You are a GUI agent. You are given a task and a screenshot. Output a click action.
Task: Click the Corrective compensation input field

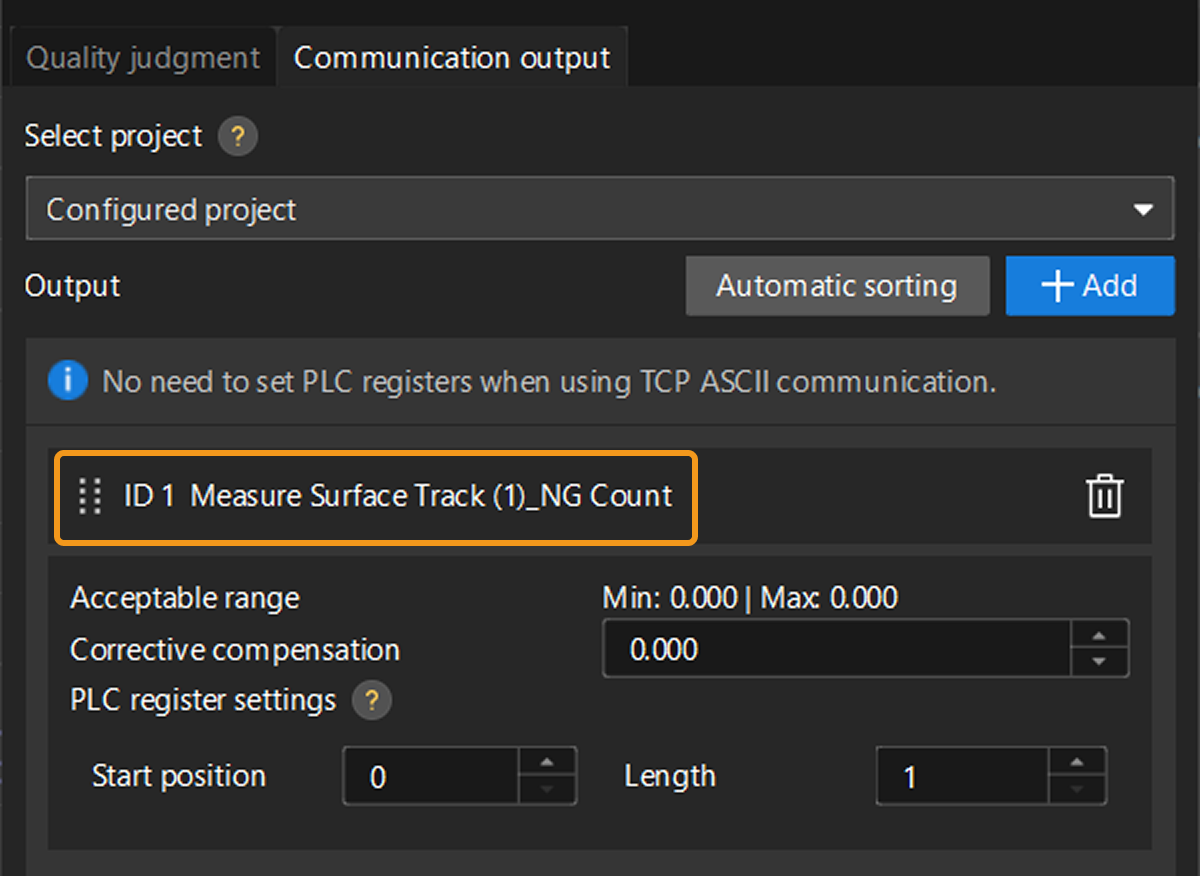(x=836, y=649)
